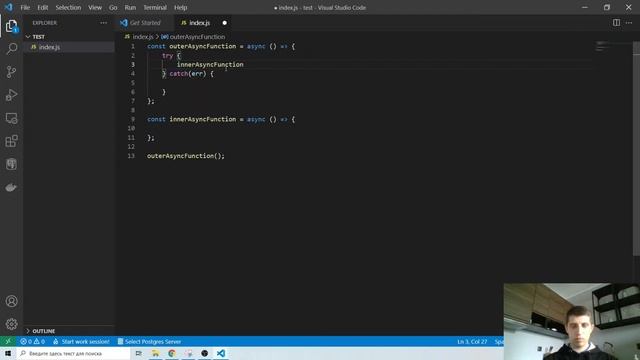Split the editor to the right

[x=616, y=23]
